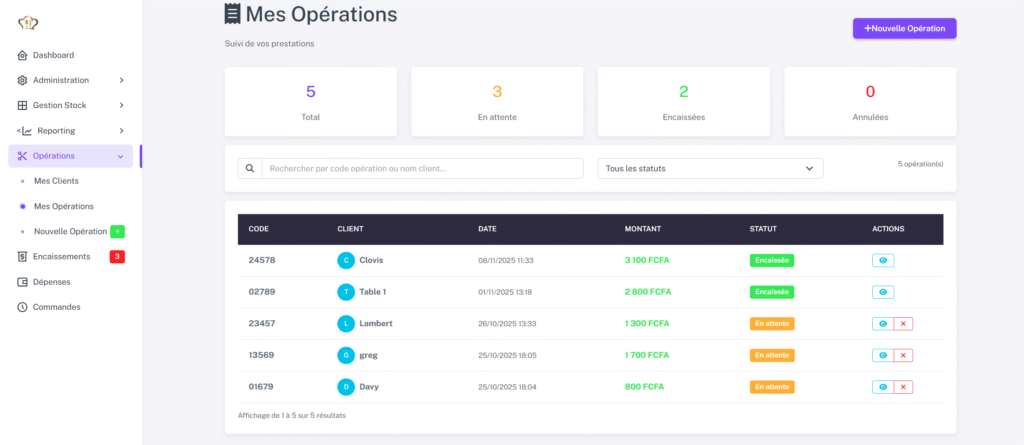Click the Commandes clock icon
The image size is (1024, 445).
point(23,307)
